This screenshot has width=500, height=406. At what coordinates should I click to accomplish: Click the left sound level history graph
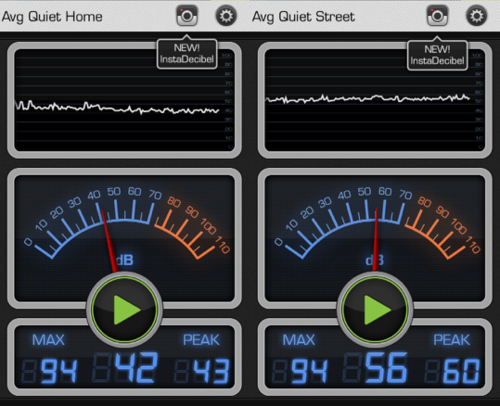124,100
